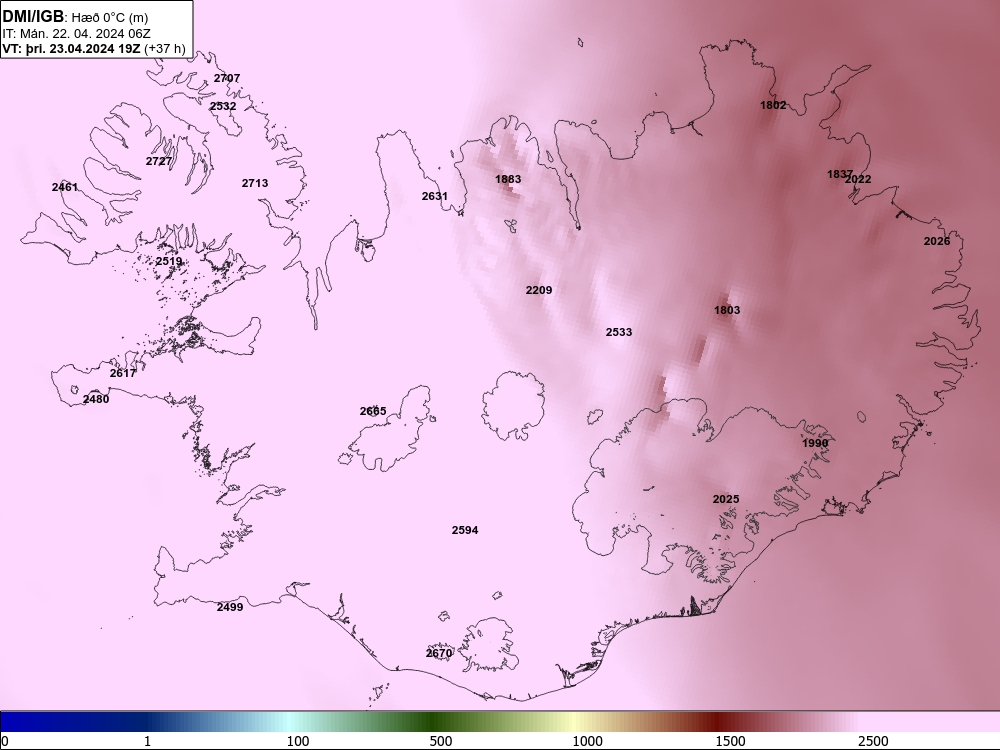
Task: Click the DMI/IGB title text
Action: 33,16
